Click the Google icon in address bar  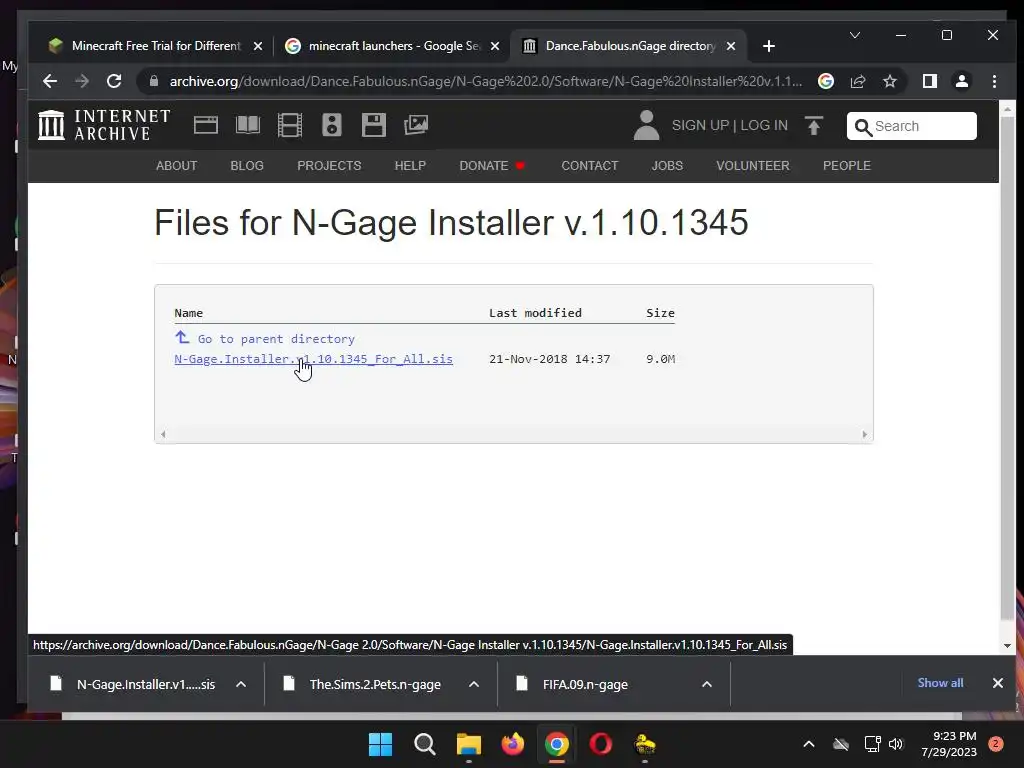[826, 81]
